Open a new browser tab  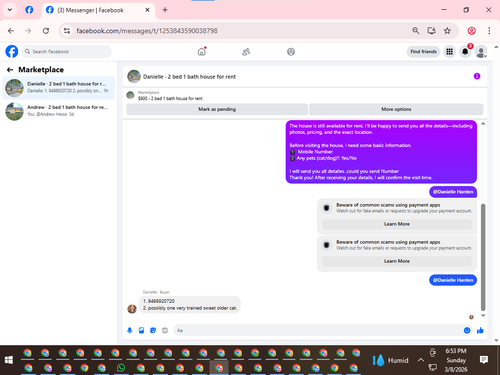click(165, 10)
